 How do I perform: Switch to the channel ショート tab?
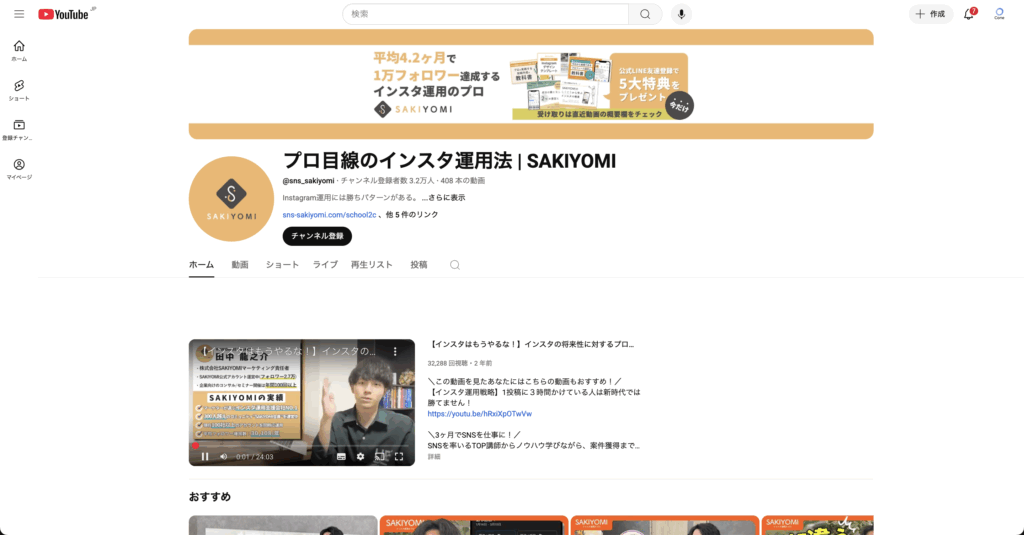point(282,265)
